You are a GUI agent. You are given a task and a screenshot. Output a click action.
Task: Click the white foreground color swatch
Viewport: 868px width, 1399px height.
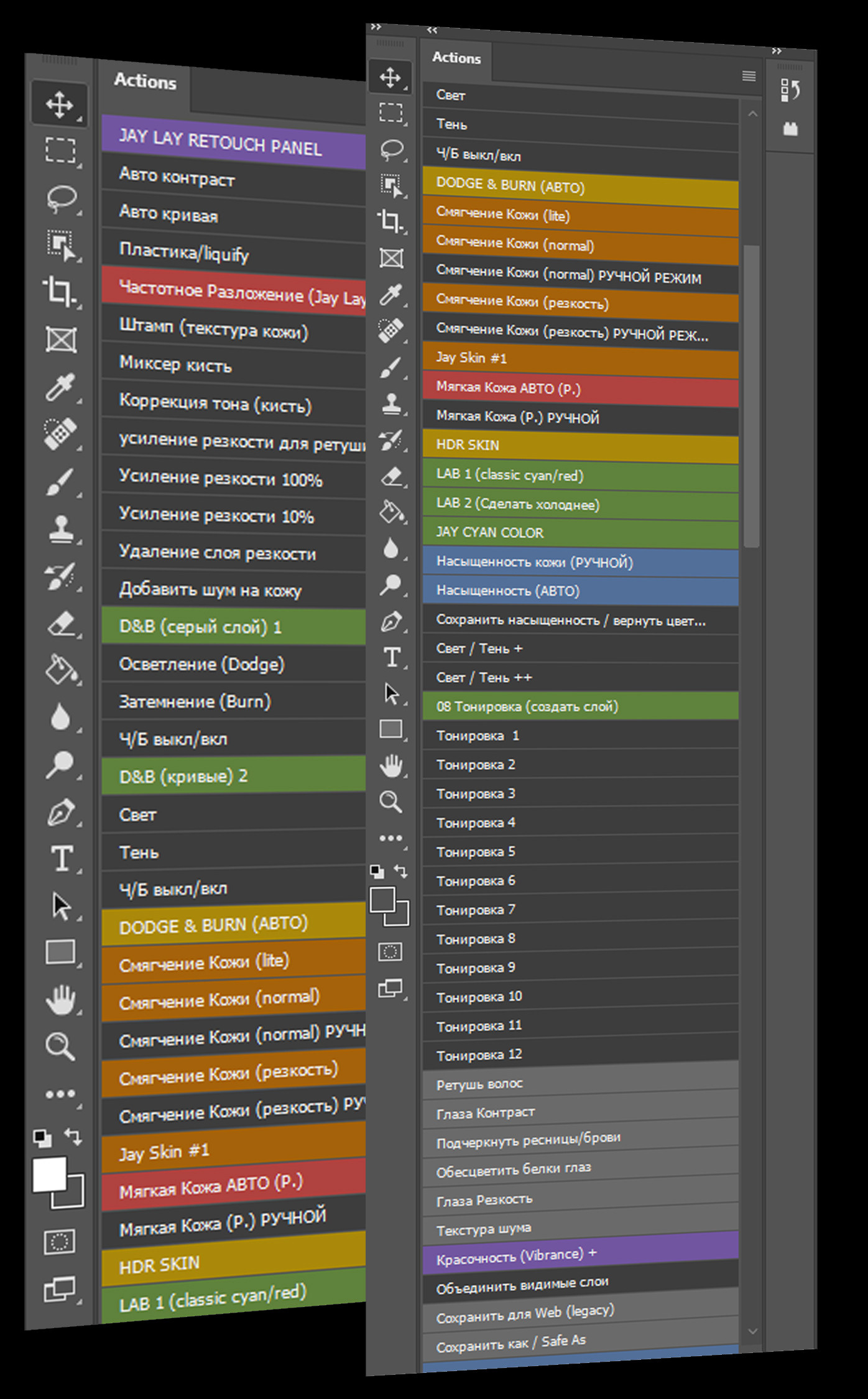coord(49,1174)
